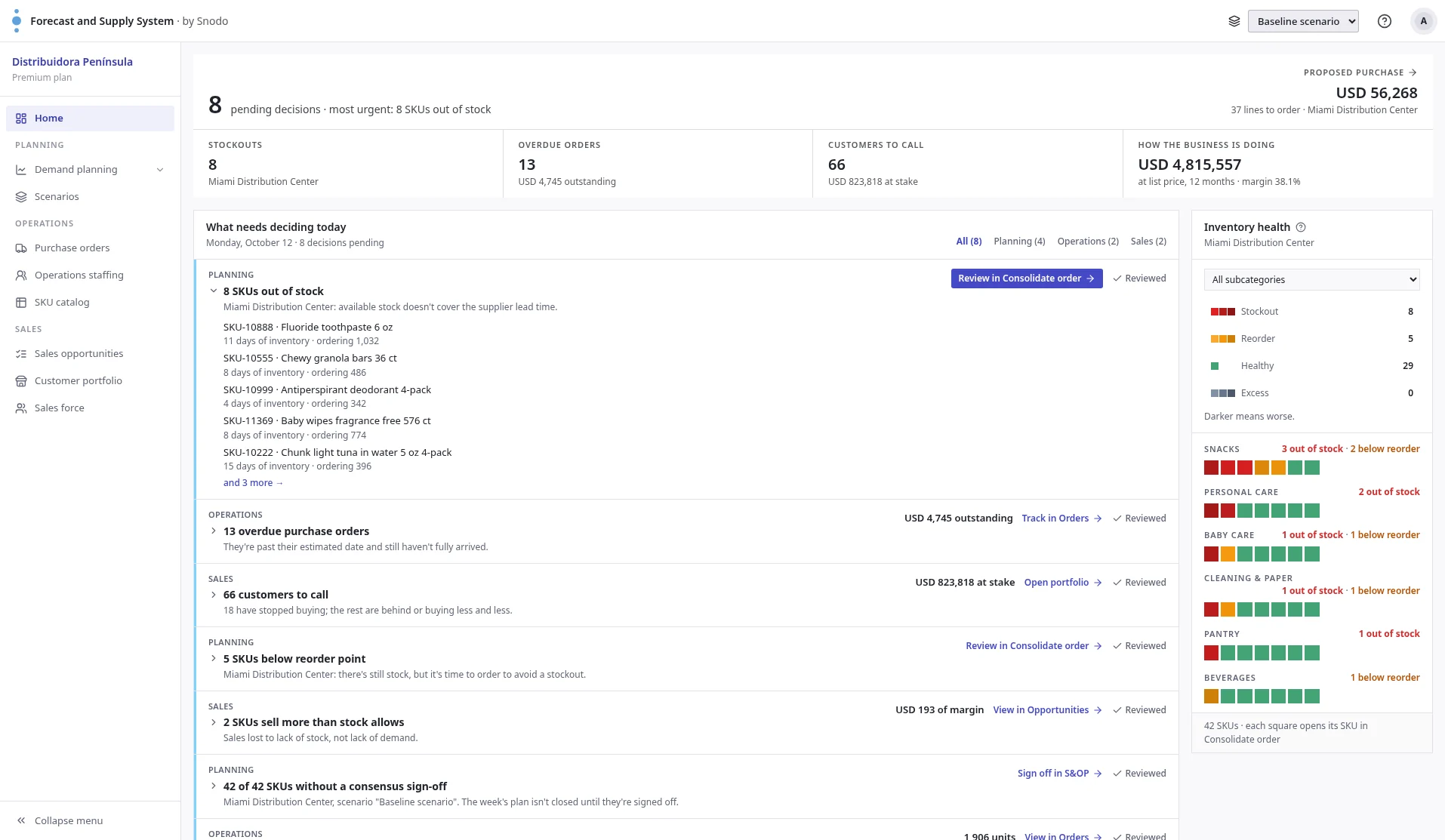This screenshot has width=1445, height=840.
Task: Open the Stockouts summary card
Action: pyautogui.click(x=348, y=164)
